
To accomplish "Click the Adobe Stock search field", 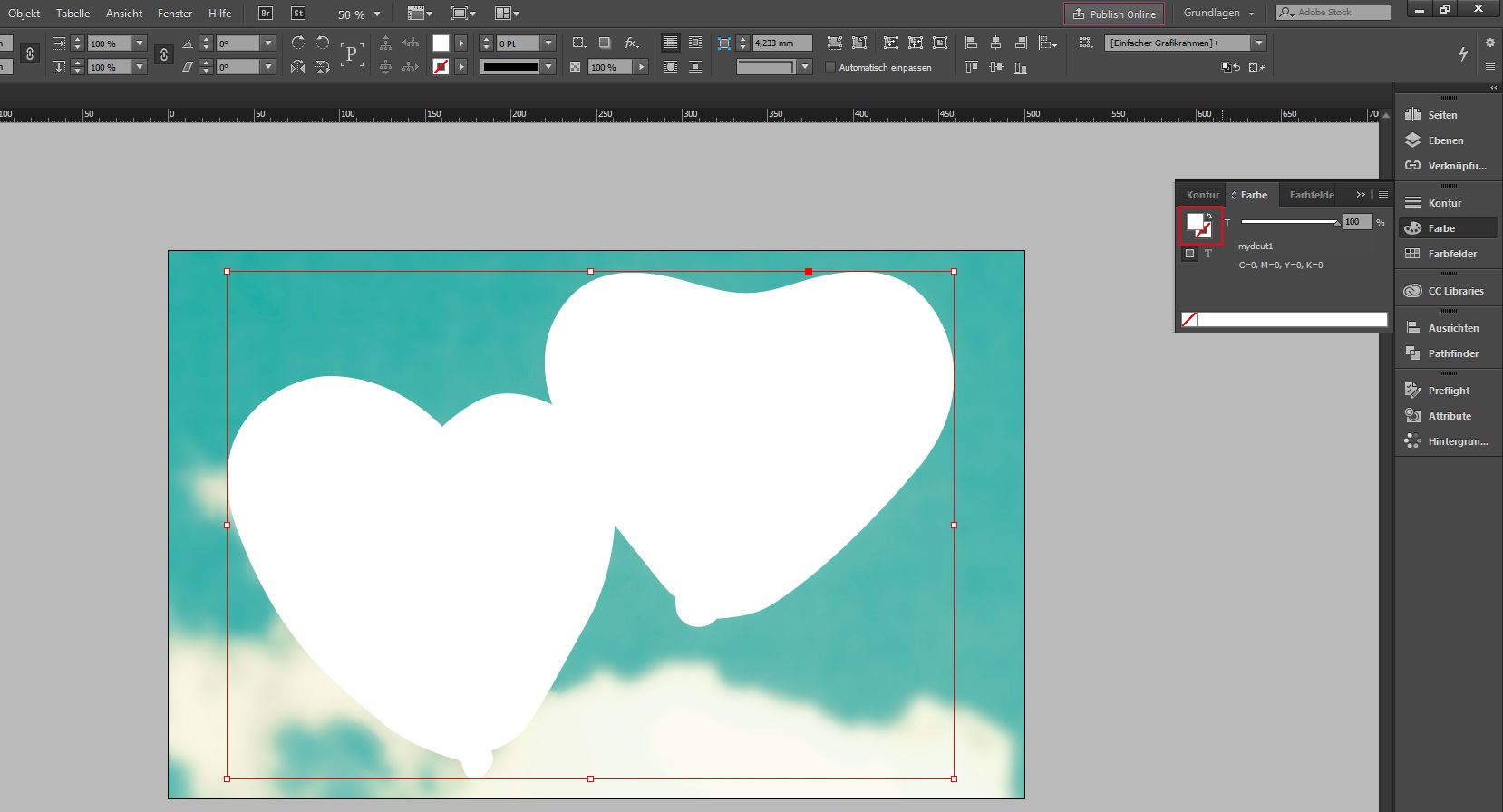I will 1333,13.
